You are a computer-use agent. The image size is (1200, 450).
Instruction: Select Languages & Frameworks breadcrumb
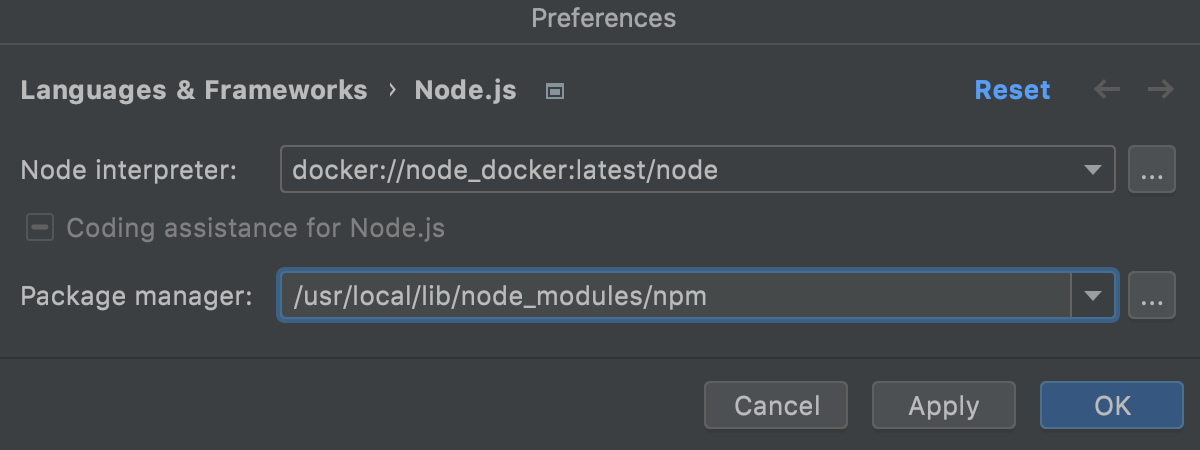pyautogui.click(x=194, y=90)
